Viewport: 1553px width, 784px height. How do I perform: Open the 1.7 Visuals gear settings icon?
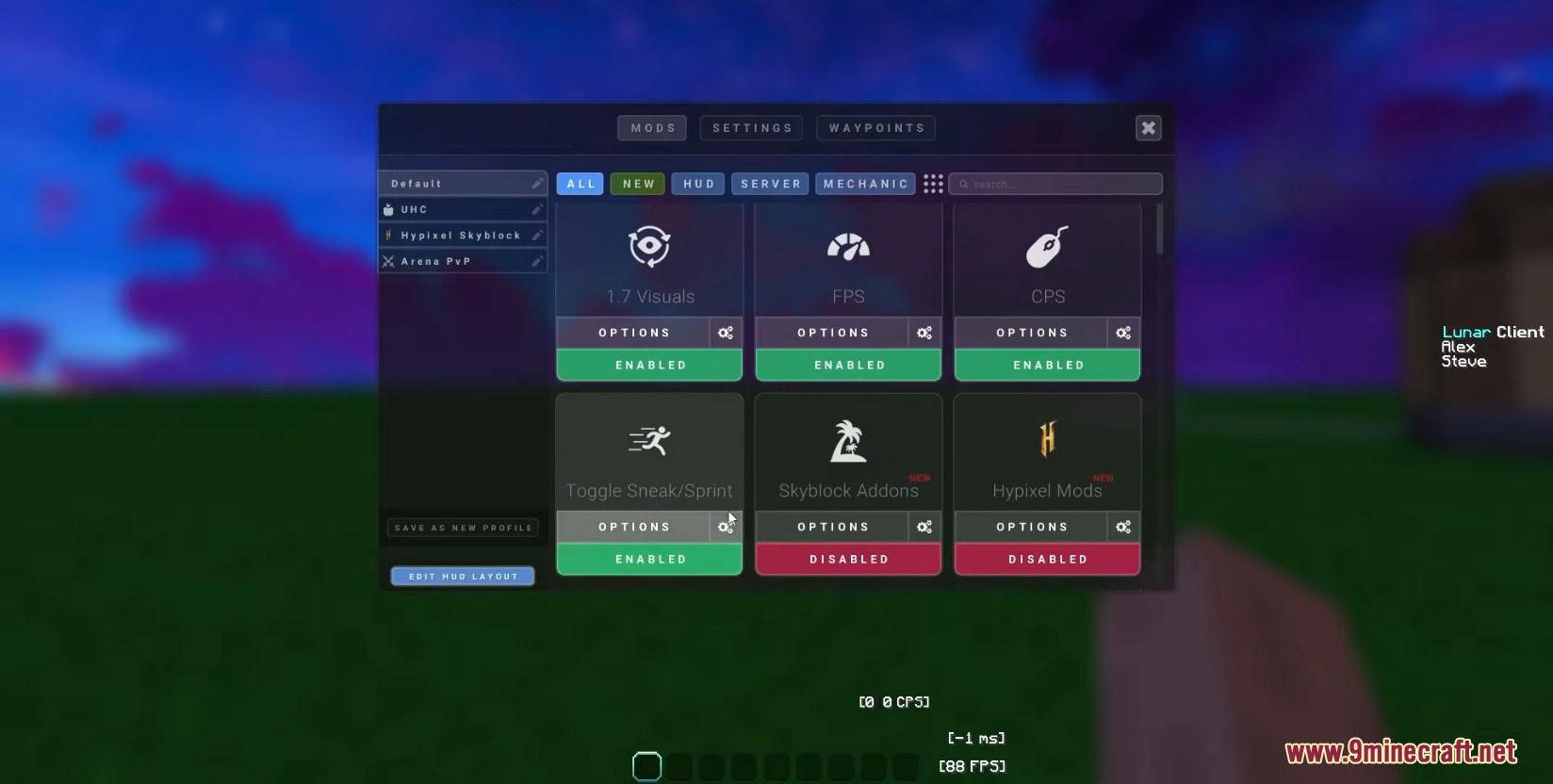(726, 333)
